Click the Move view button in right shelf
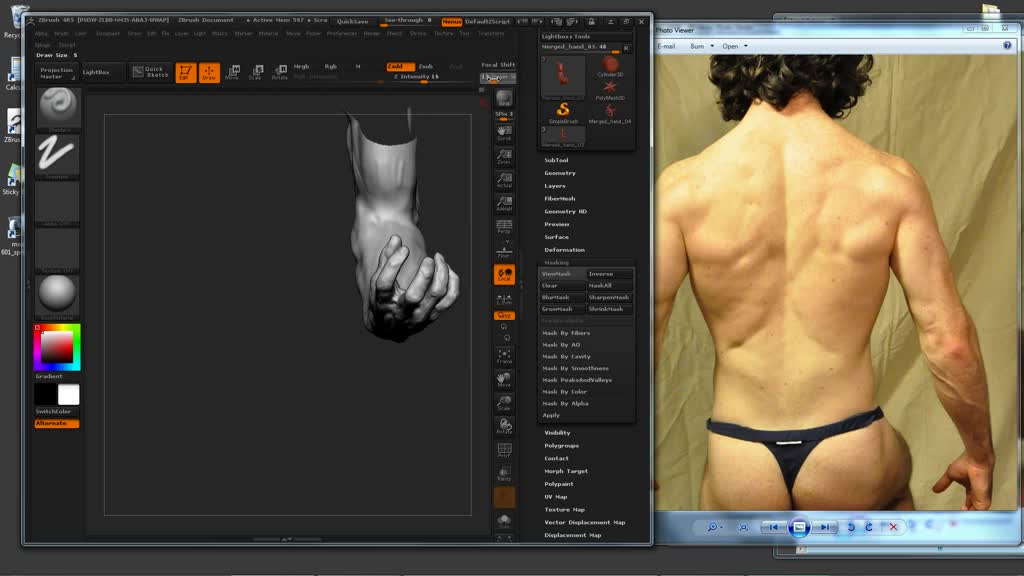The image size is (1024, 576). [504, 379]
